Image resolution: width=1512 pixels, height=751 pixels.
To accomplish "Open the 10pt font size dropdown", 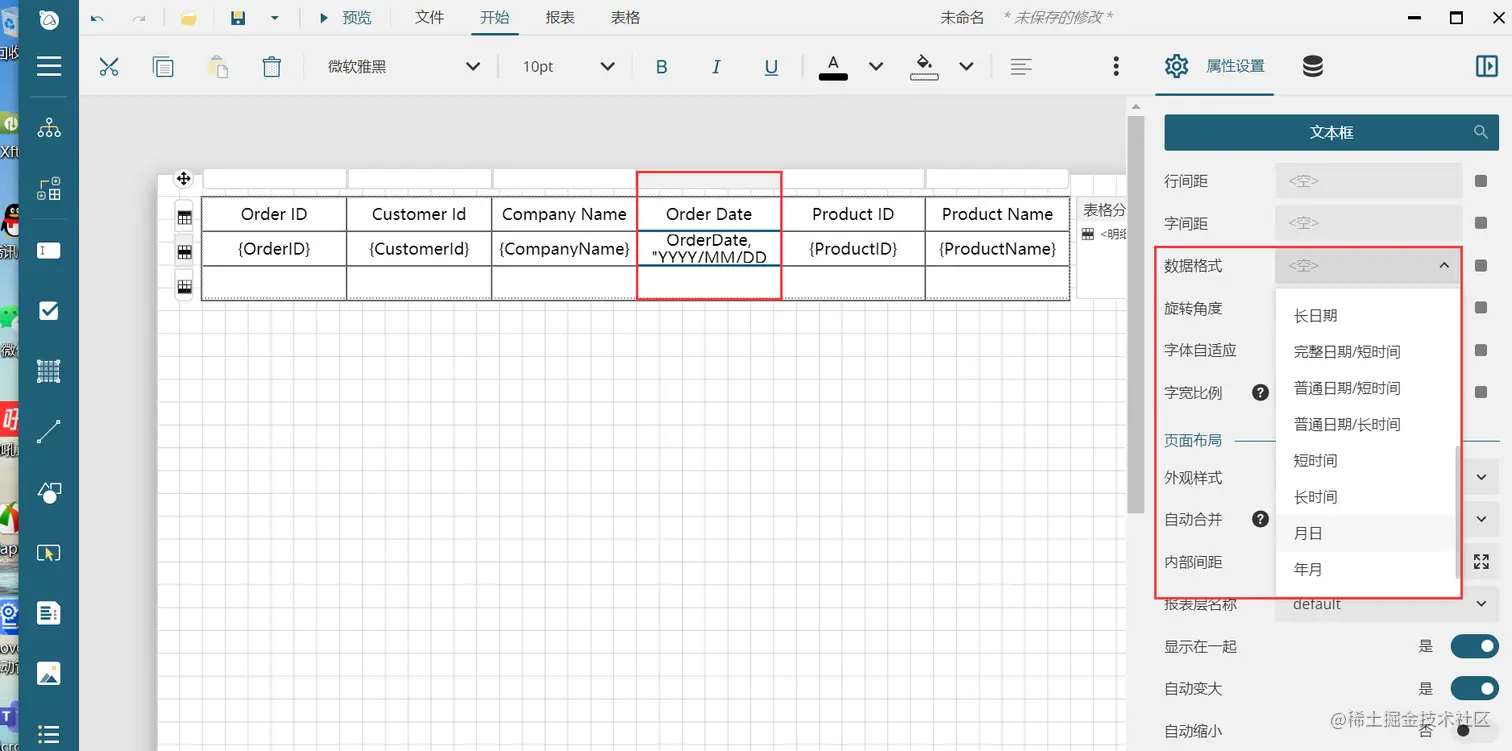I will 567,67.
